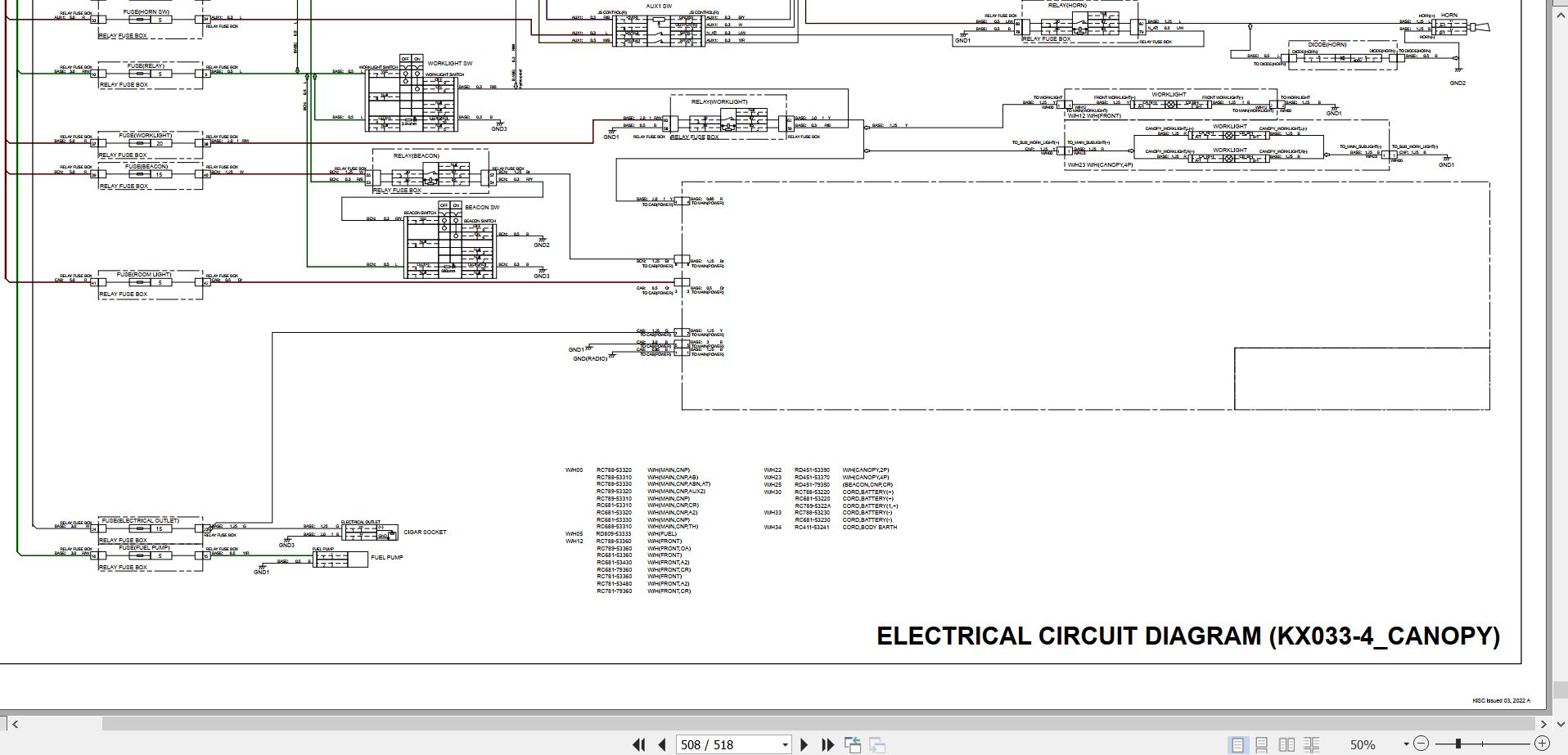
Task: Zoom out with the minus button
Action: point(1422,744)
